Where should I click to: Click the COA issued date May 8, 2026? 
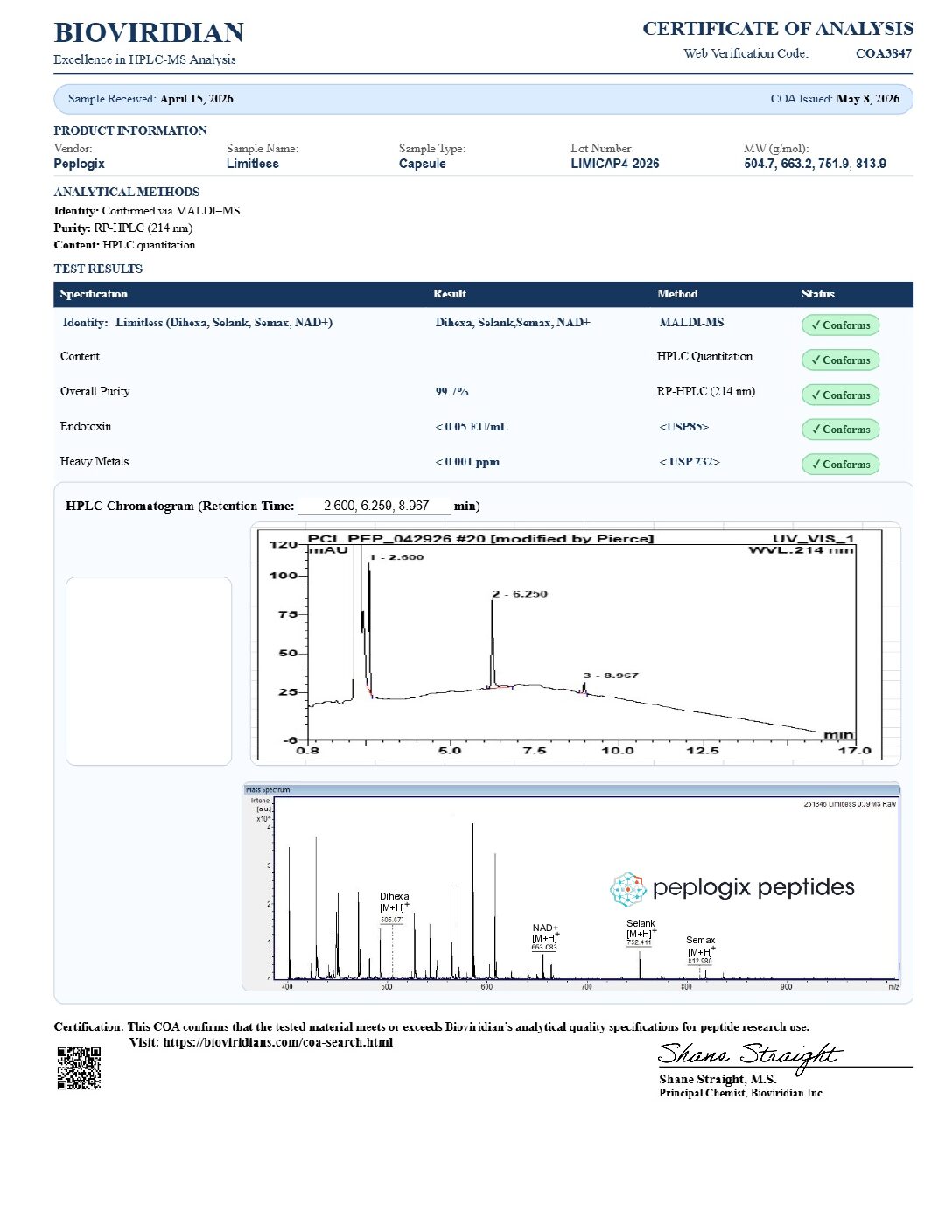868,99
